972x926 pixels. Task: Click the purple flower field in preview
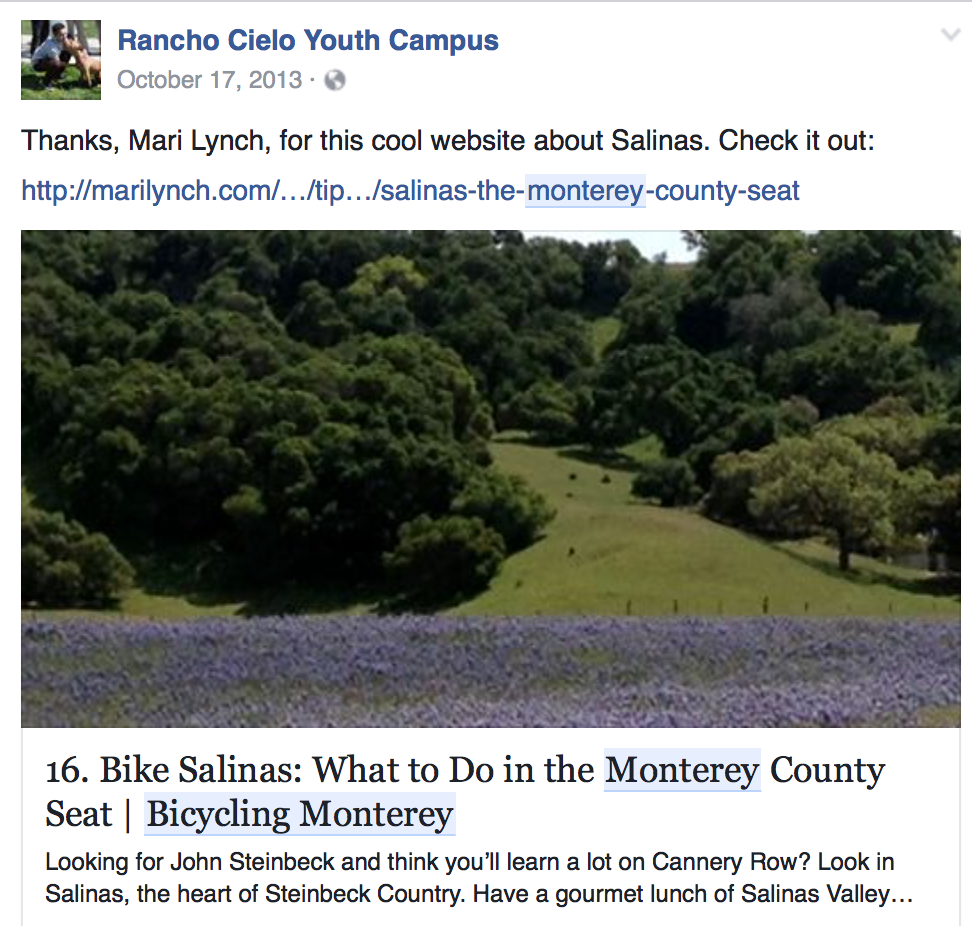click(490, 670)
